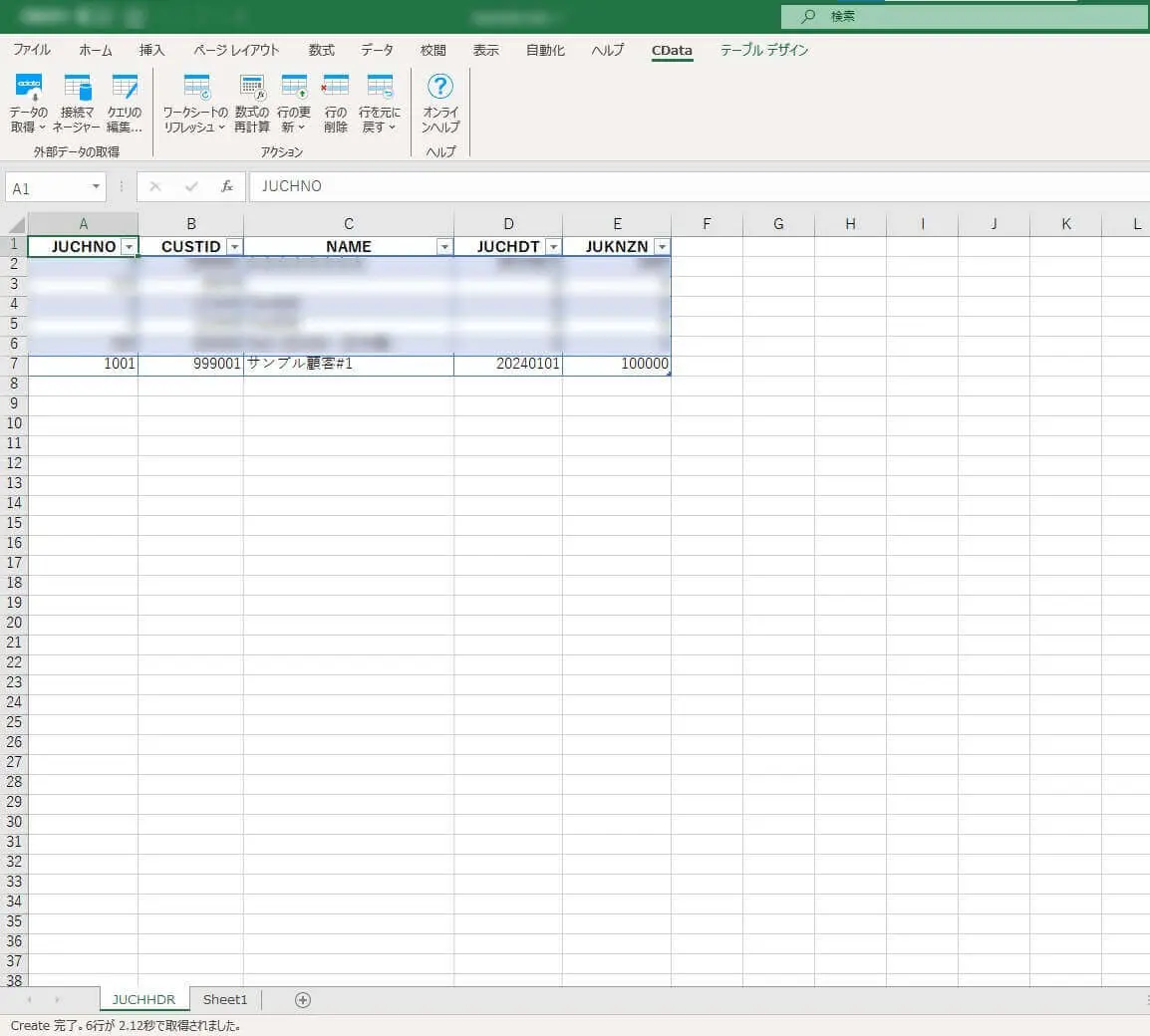Click 行の更新 update rows icon
Screen dimensions: 1150x1036
pos(294,103)
